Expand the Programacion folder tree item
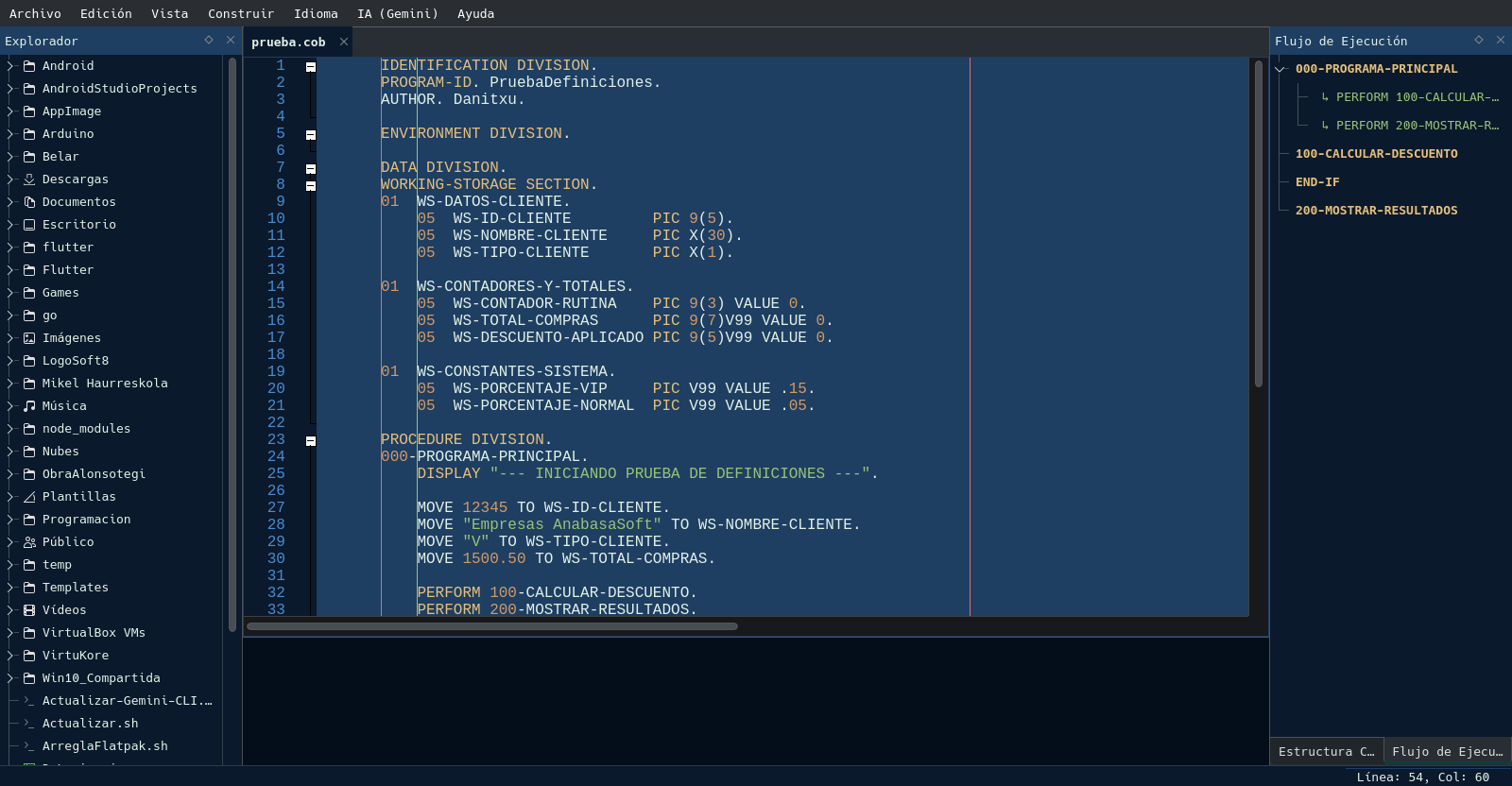The width and height of the screenshot is (1512, 786). coord(10,520)
